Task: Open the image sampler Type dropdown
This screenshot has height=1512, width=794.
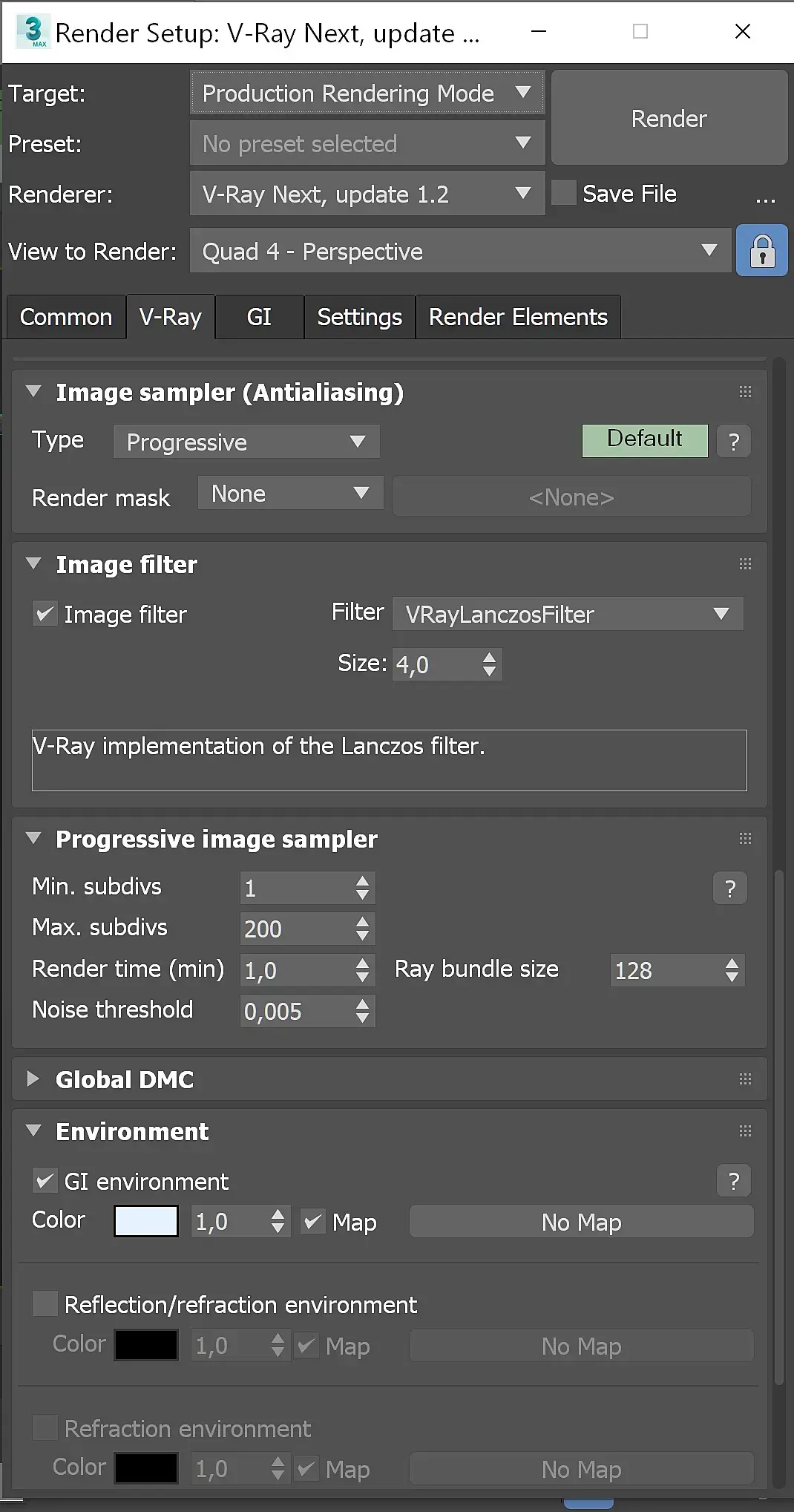Action: pyautogui.click(x=246, y=442)
